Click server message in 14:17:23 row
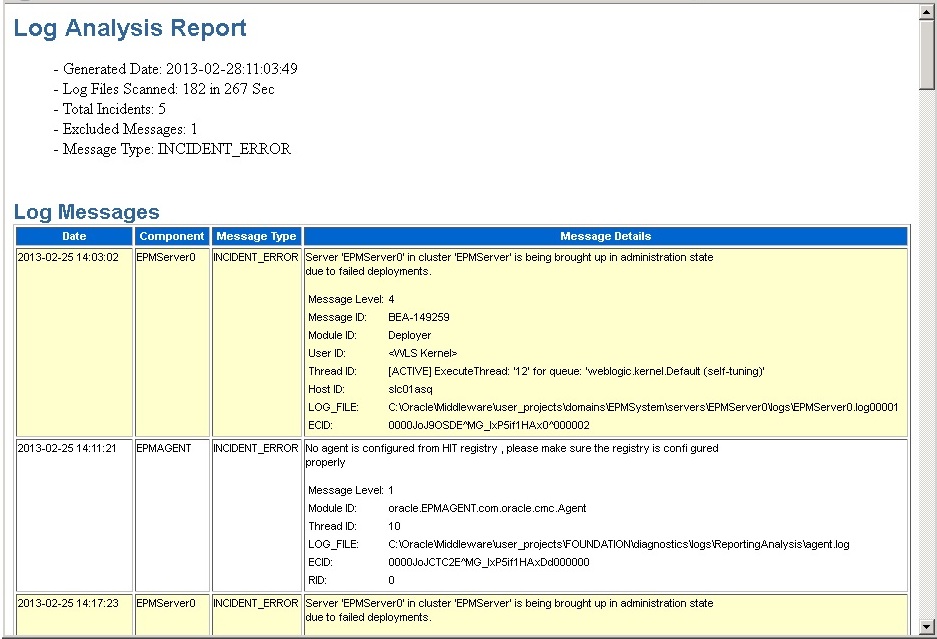 pyautogui.click(x=509, y=610)
